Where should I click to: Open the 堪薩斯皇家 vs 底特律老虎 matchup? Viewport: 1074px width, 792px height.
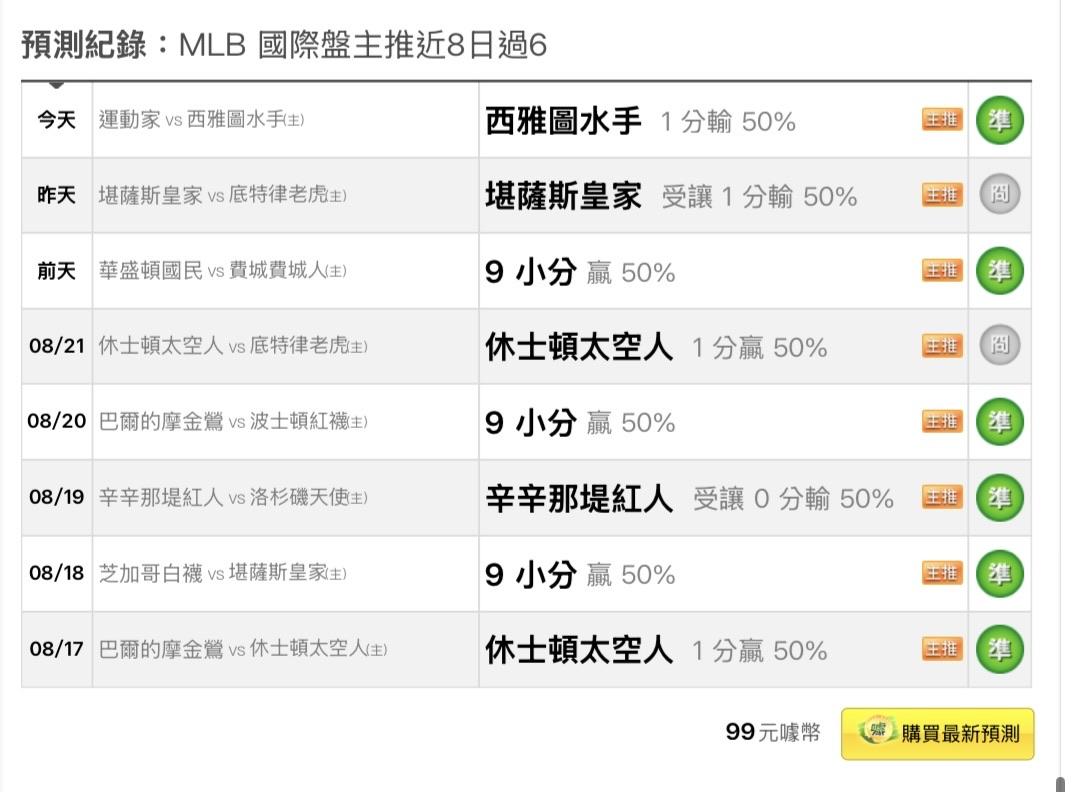click(223, 195)
